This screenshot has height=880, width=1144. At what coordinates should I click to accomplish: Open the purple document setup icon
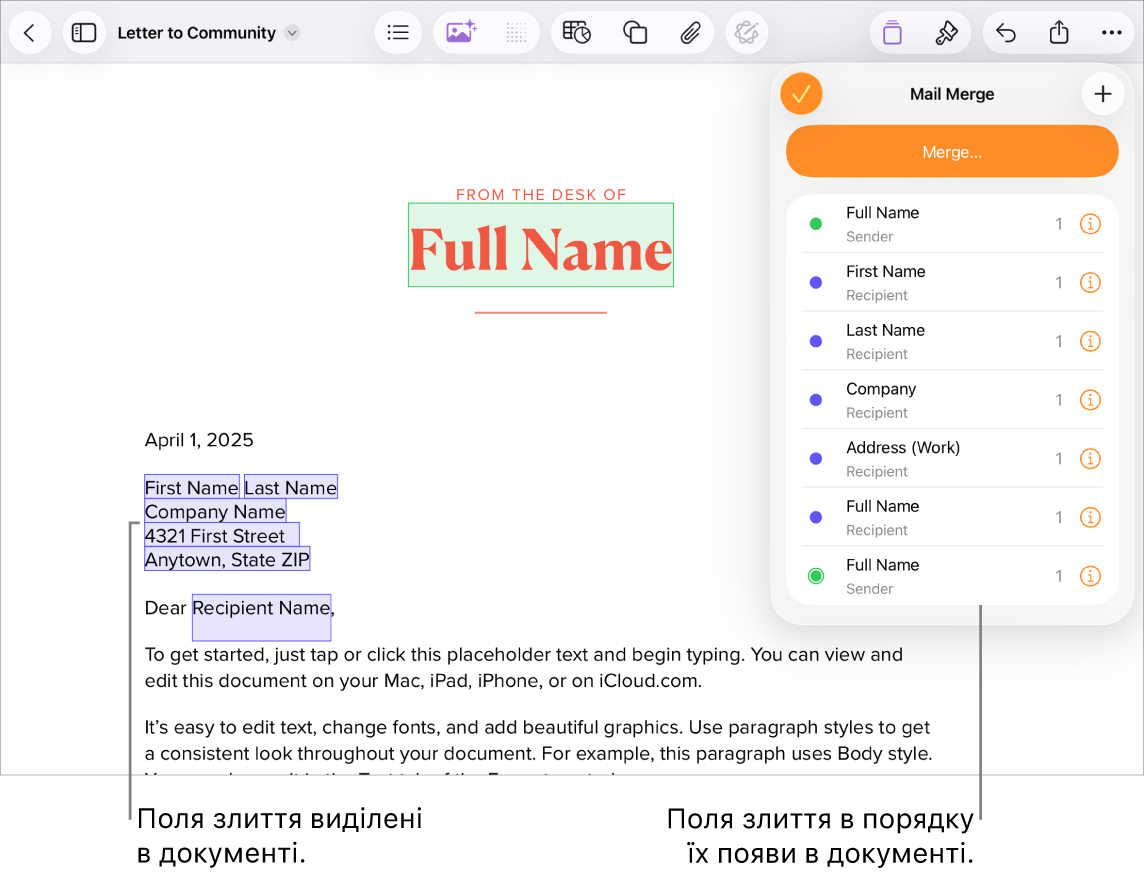[892, 33]
